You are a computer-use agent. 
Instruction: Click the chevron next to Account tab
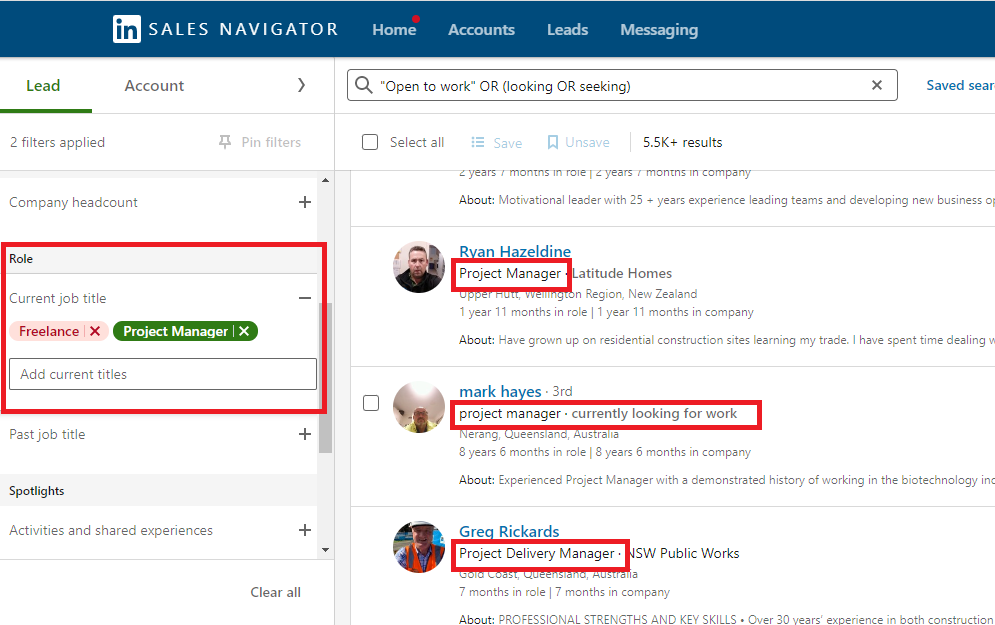pos(301,85)
